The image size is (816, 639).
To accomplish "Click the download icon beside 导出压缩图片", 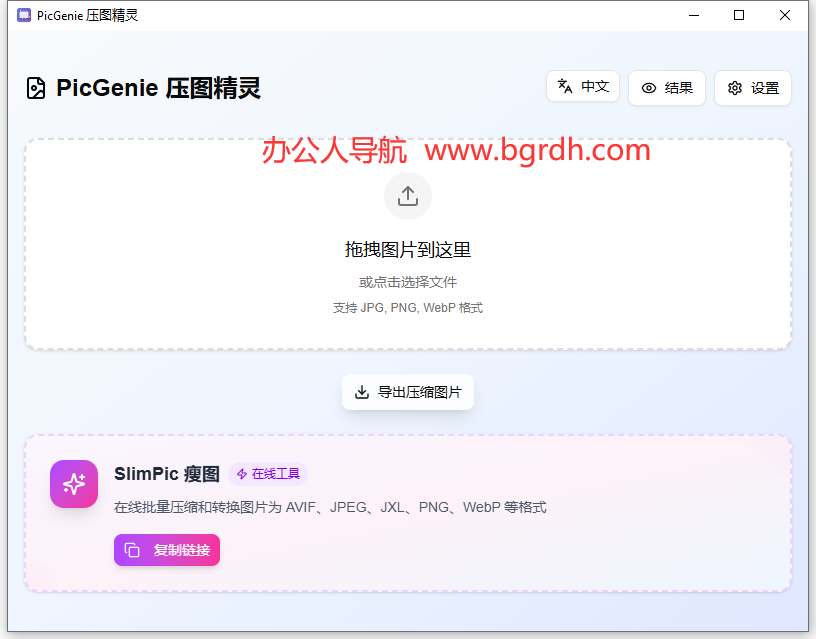I will 362,392.
